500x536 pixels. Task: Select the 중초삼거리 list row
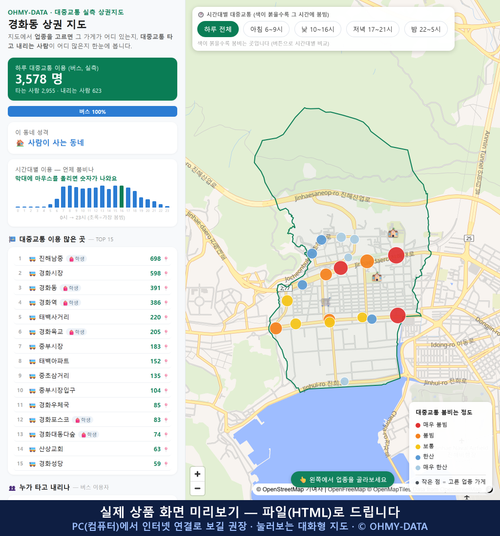coord(93,376)
